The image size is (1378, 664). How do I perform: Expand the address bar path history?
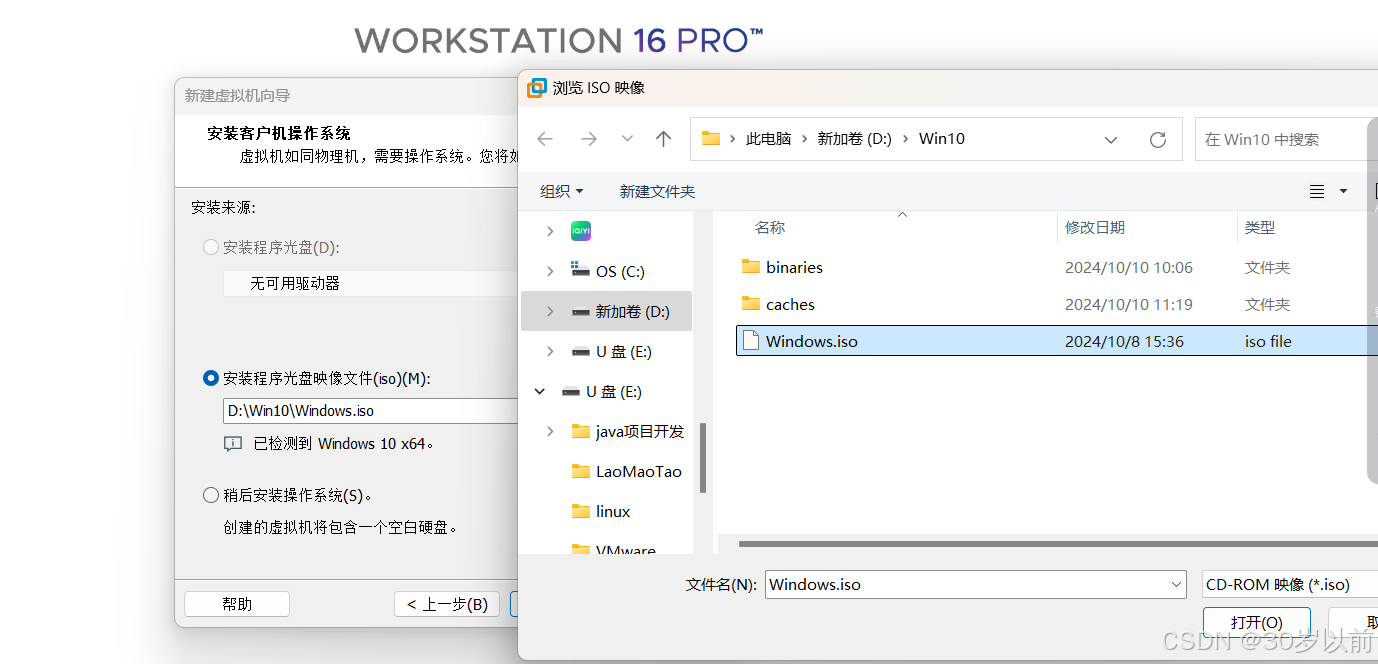1111,139
